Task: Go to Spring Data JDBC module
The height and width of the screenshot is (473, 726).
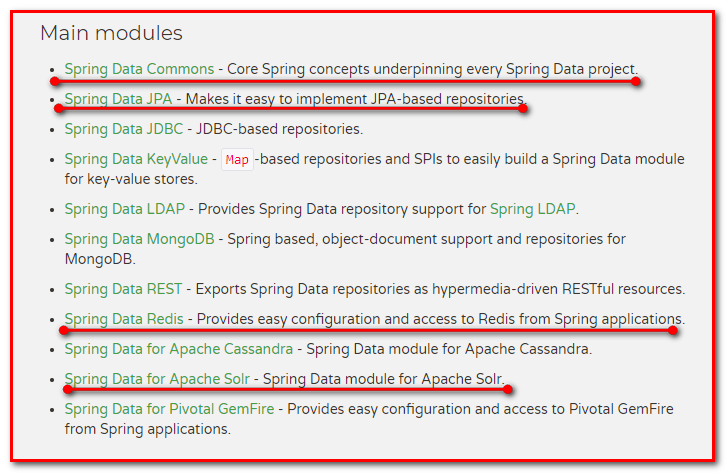Action: 122,129
